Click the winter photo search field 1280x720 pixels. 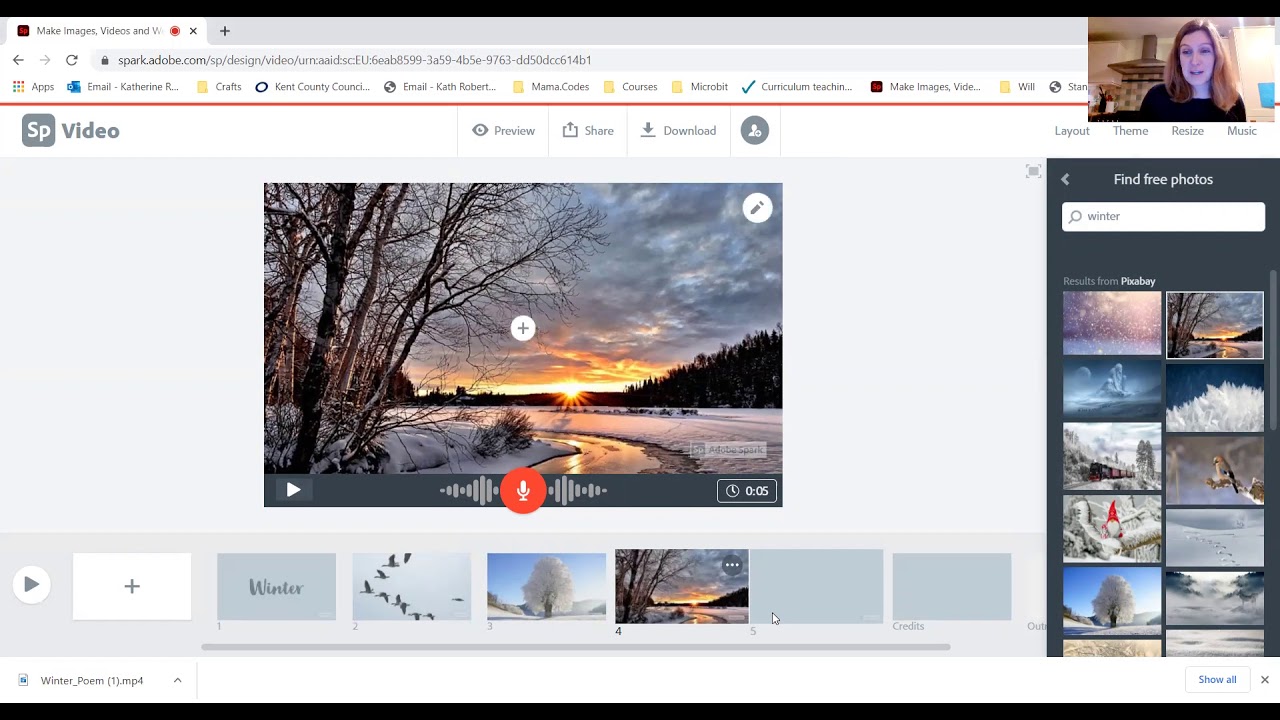point(1163,216)
